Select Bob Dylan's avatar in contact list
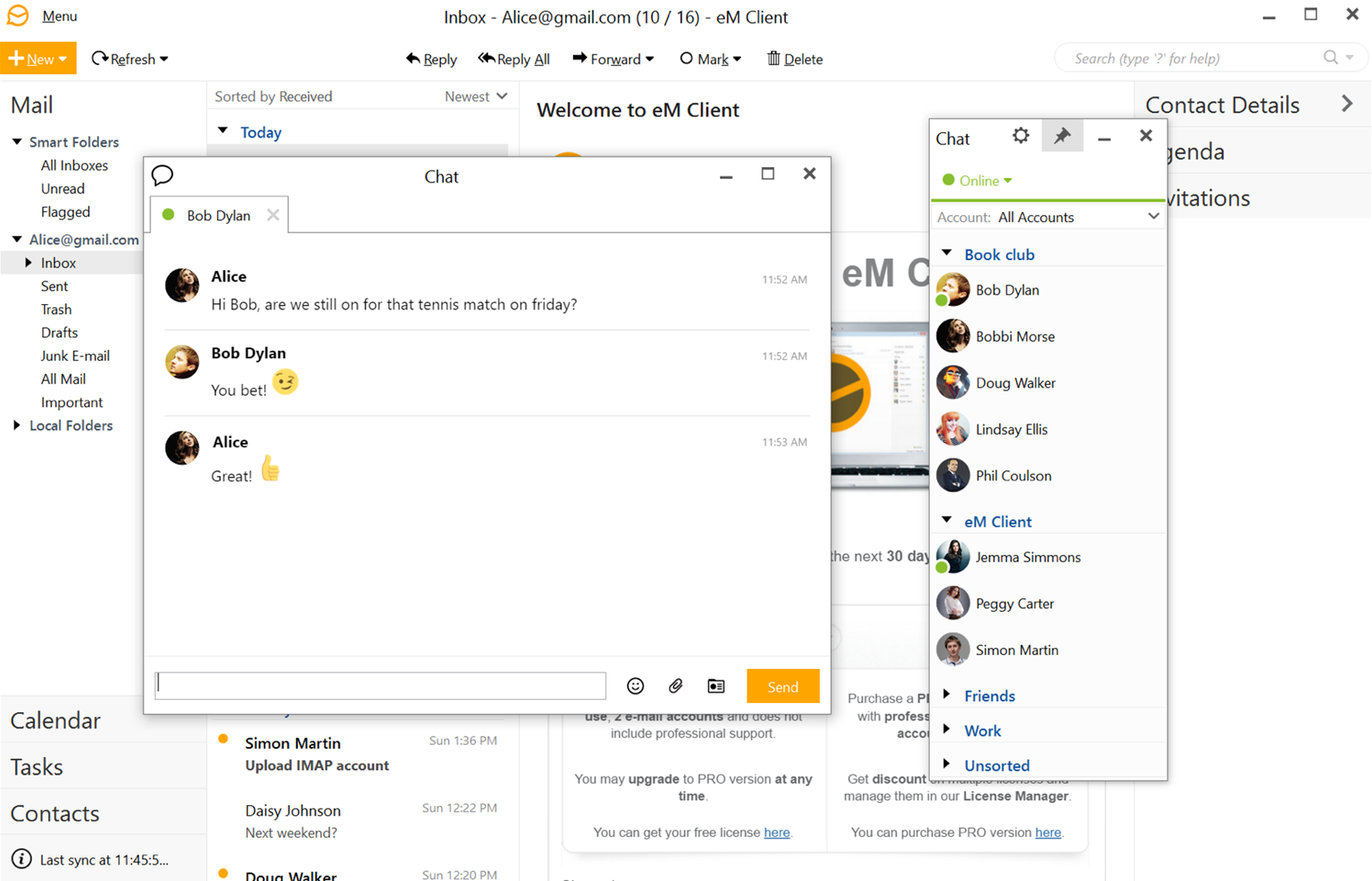Viewport: 1372px width, 881px height. coord(952,290)
